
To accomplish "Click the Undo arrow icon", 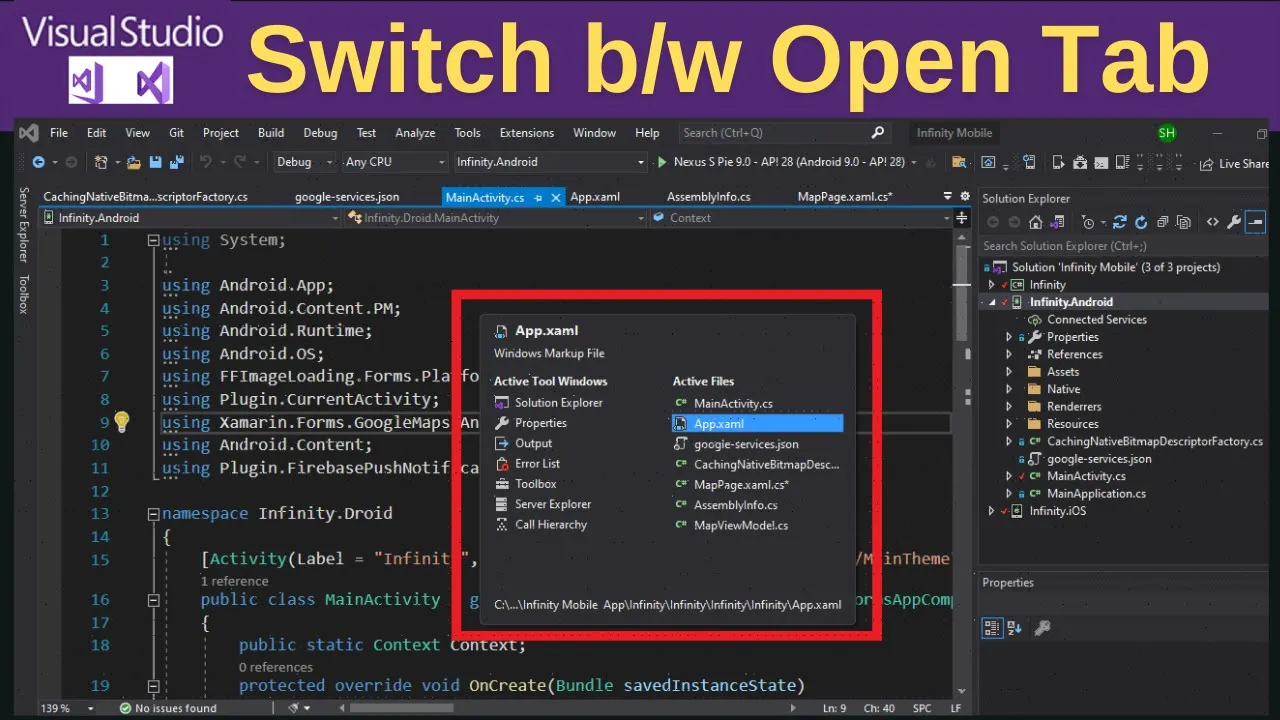I will (x=205, y=162).
